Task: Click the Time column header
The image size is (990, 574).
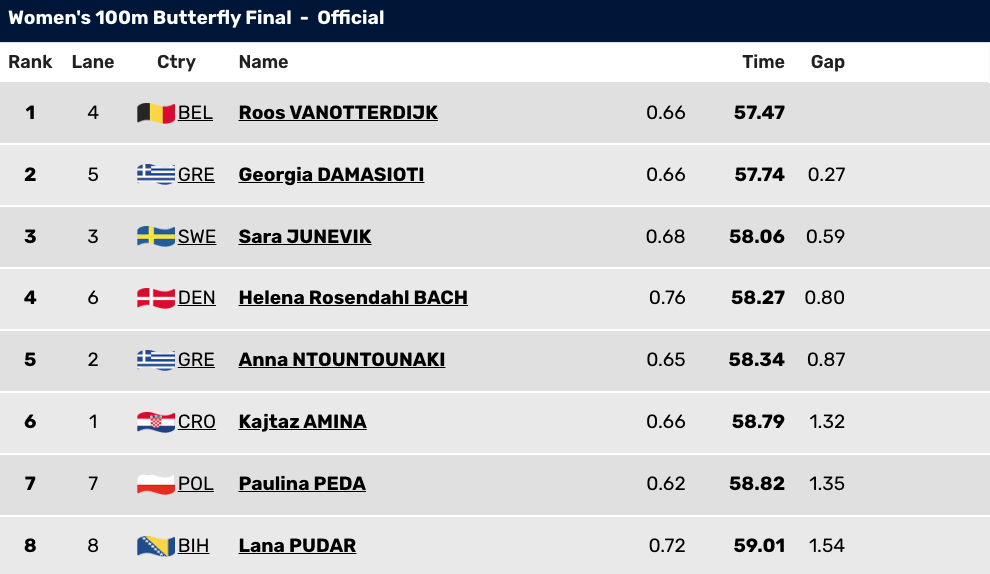Action: pos(763,62)
